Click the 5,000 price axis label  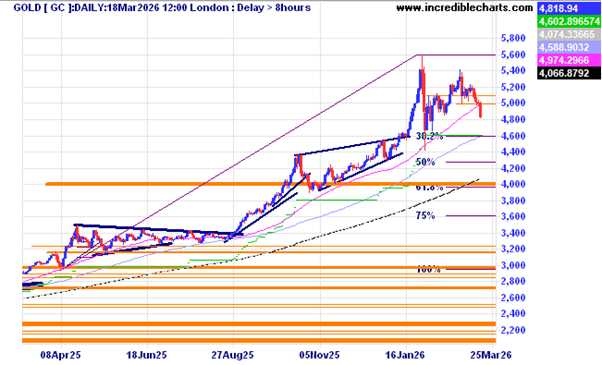tap(513, 103)
